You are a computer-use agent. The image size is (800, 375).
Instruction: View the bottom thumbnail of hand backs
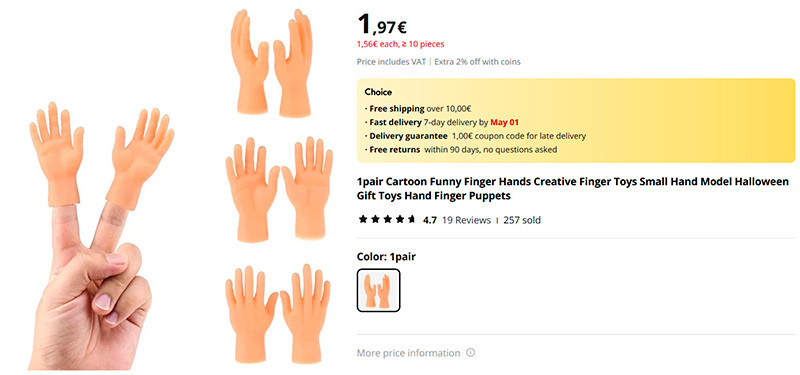click(278, 313)
